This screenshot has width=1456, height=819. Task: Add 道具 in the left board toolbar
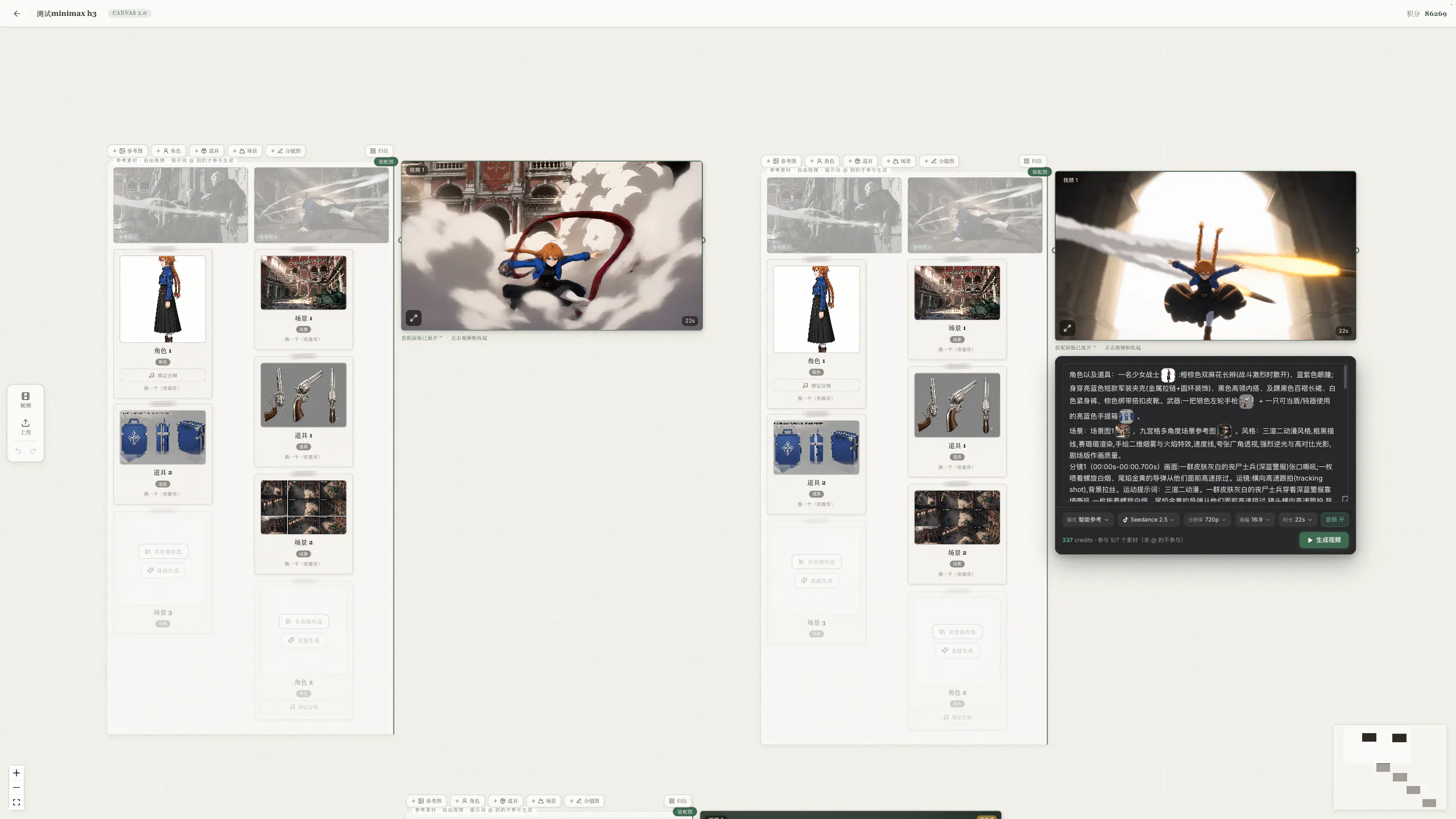click(206, 151)
